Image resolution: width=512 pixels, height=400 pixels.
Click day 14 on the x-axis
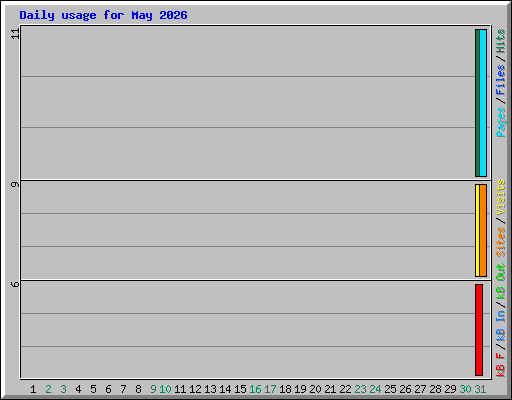click(x=225, y=389)
